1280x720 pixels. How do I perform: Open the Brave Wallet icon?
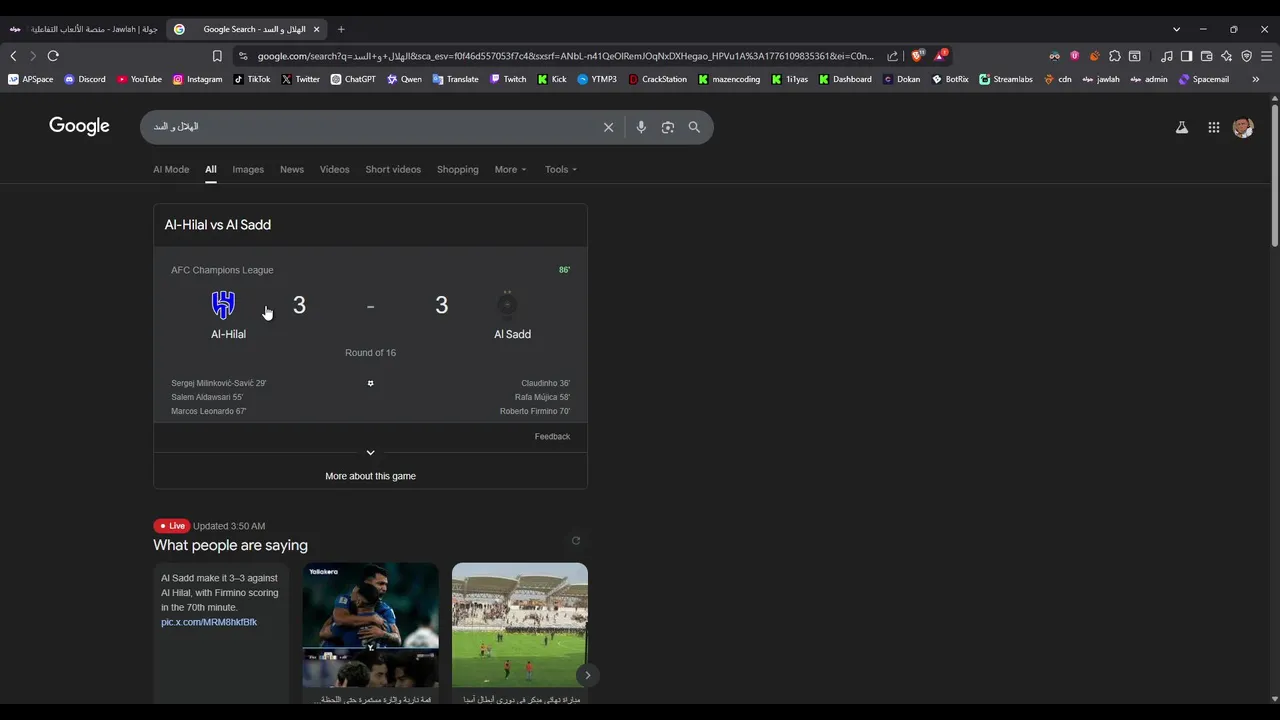click(x=1206, y=56)
